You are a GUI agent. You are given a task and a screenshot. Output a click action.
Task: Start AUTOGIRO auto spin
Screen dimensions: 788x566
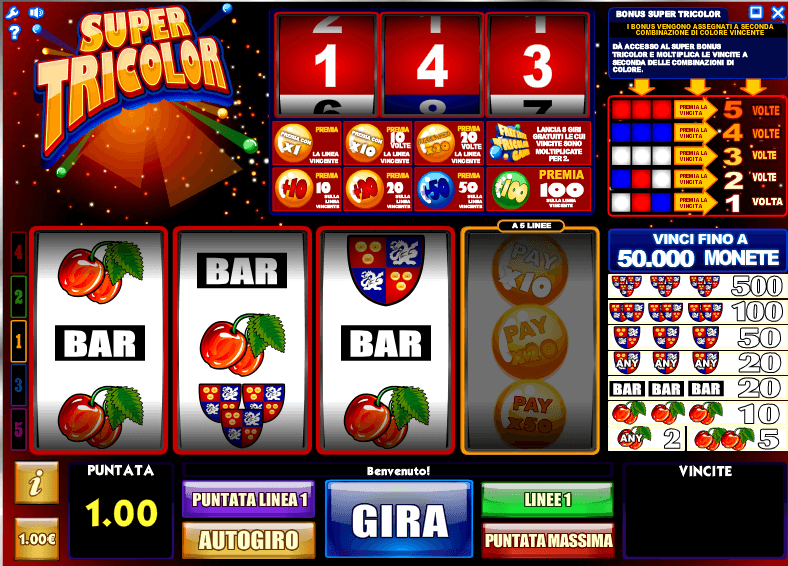pos(249,540)
